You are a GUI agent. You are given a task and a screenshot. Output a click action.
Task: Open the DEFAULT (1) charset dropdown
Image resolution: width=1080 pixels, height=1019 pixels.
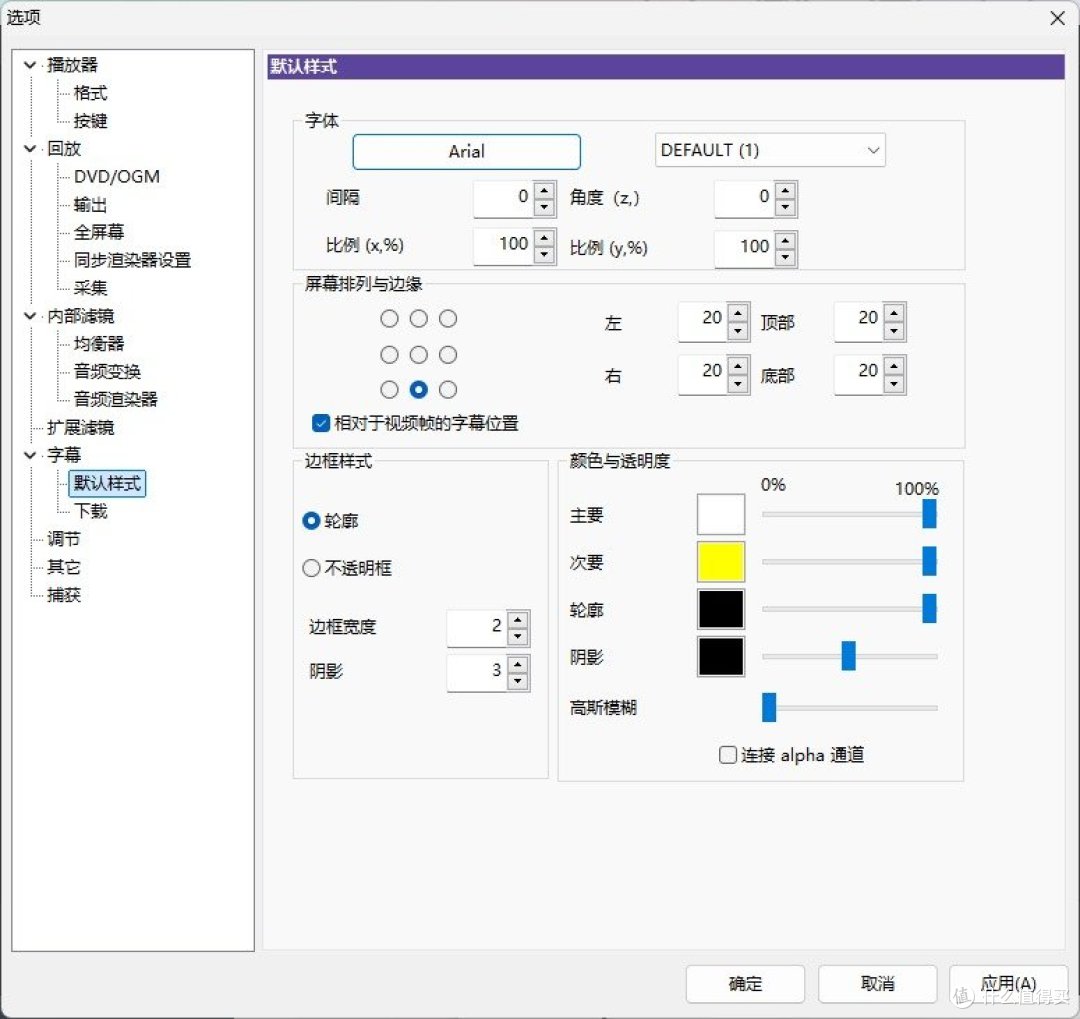769,150
